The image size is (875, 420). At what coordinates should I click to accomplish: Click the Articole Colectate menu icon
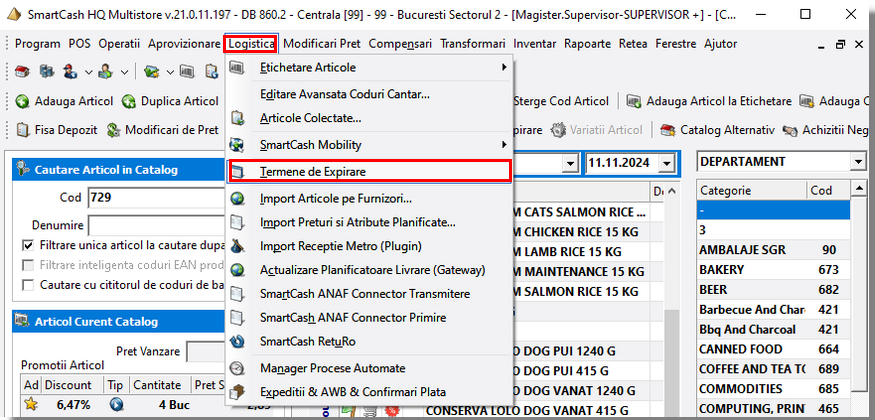pyautogui.click(x=237, y=118)
